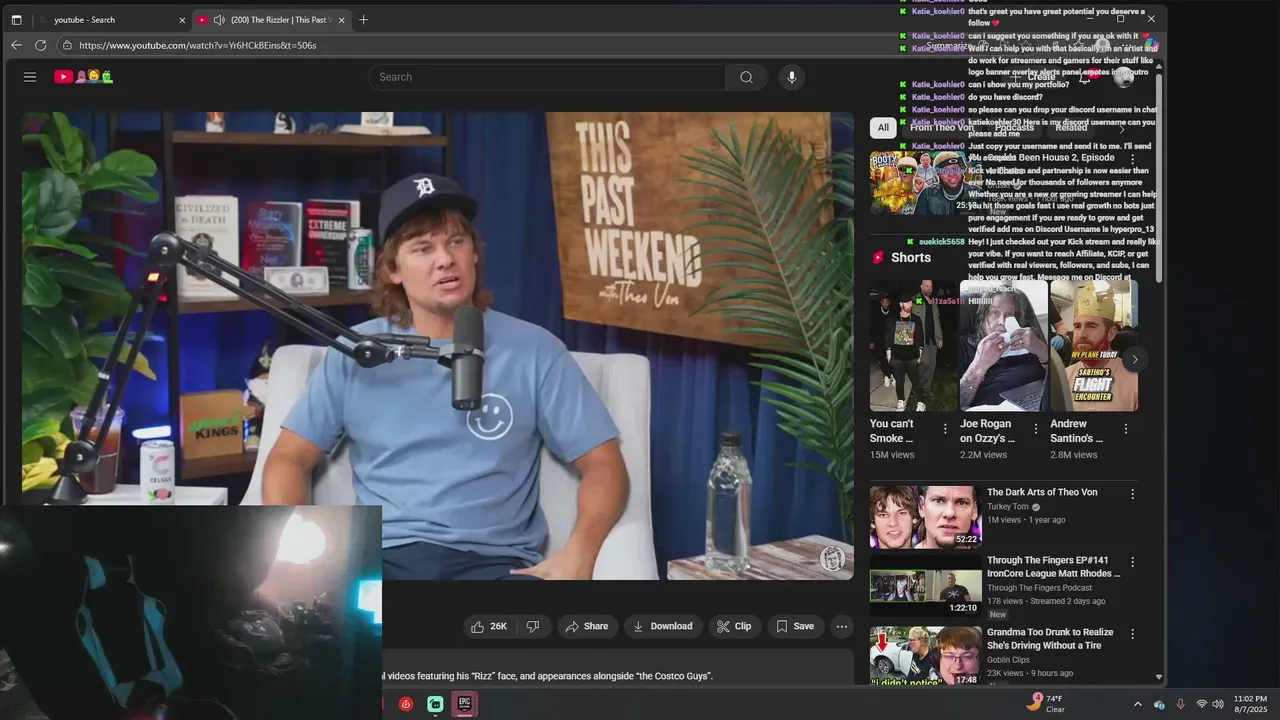Open the 'Through The Fingers EP#141' title
This screenshot has height=720, width=1280.
(x=1054, y=568)
